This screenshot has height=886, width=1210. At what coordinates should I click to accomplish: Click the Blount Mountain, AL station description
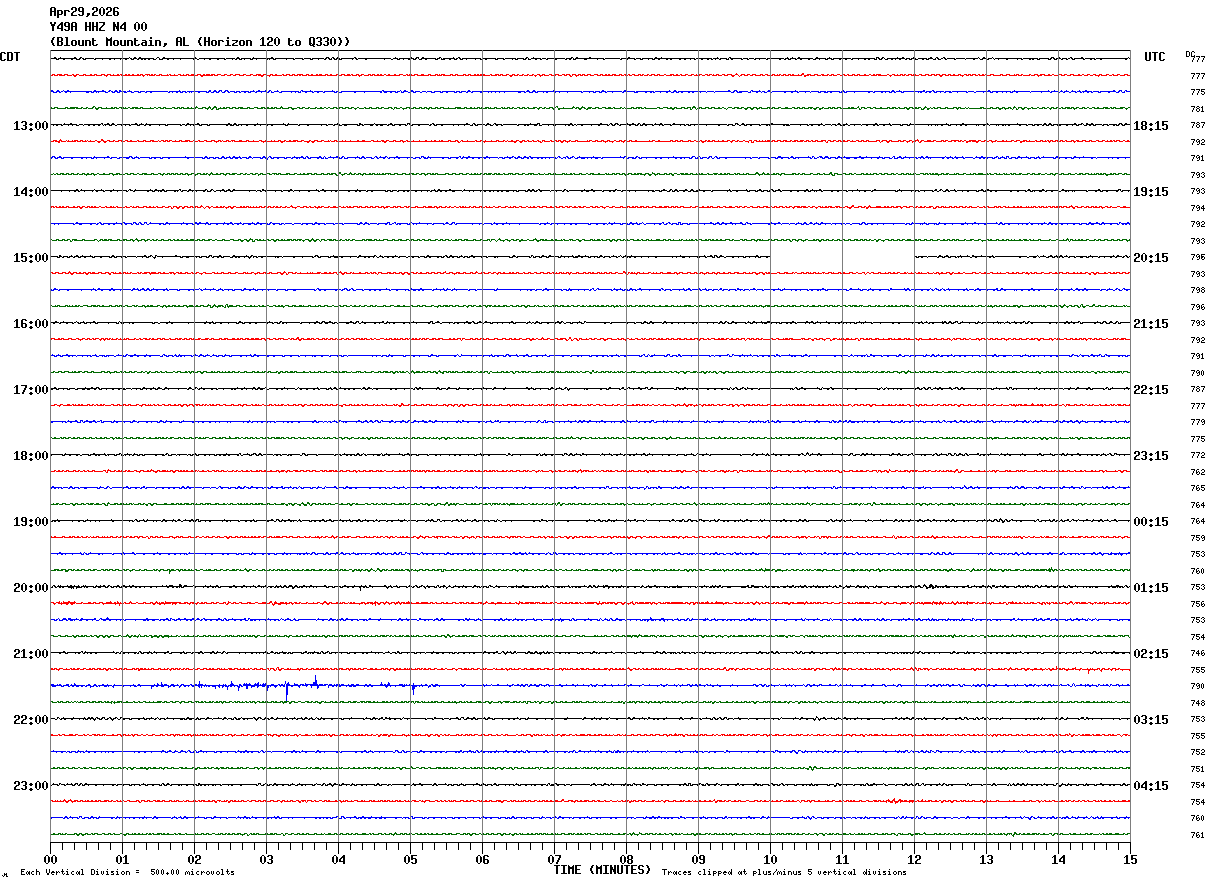point(200,41)
